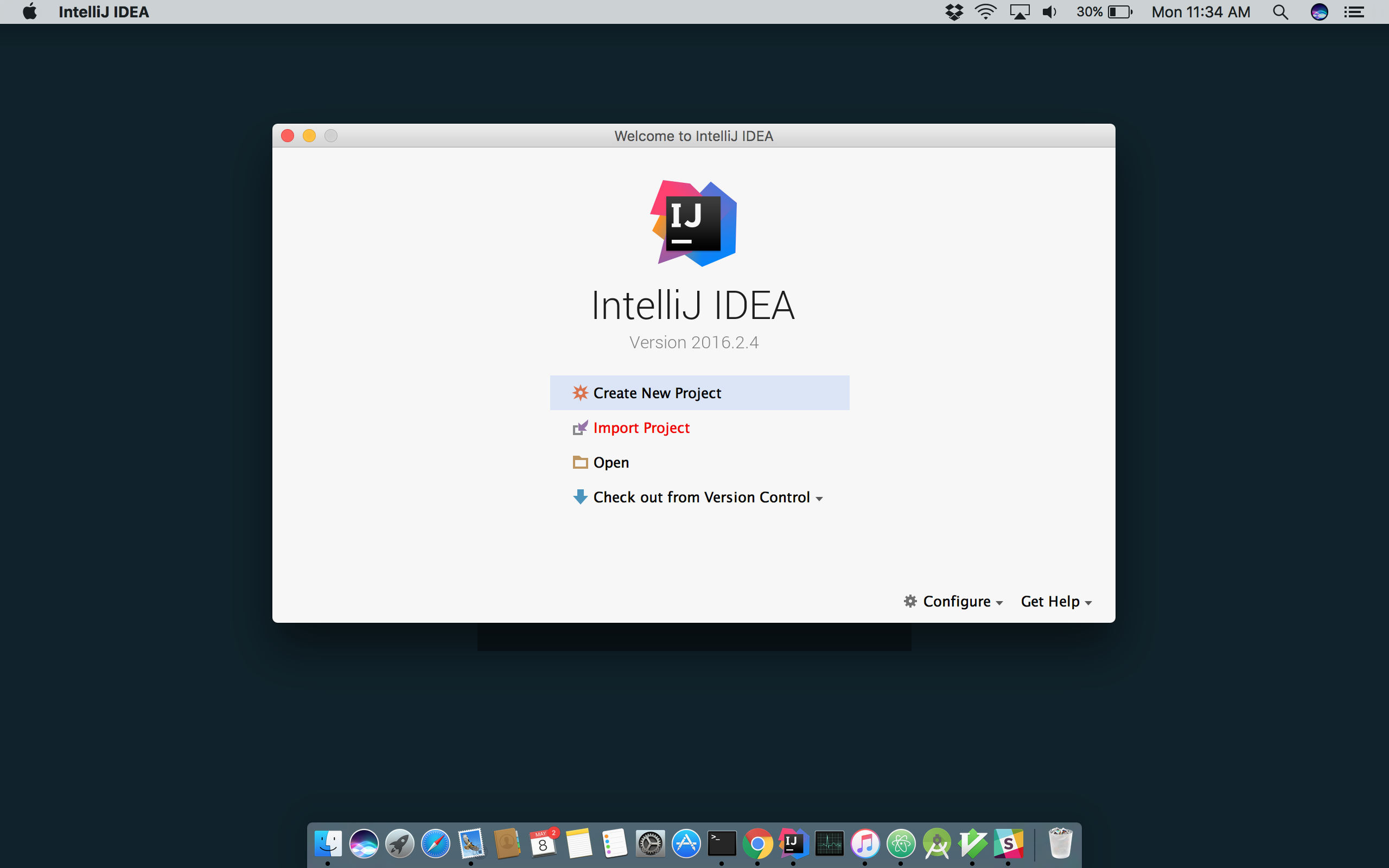
Task: Click the Version 2016.2.4 text
Action: tap(693, 342)
